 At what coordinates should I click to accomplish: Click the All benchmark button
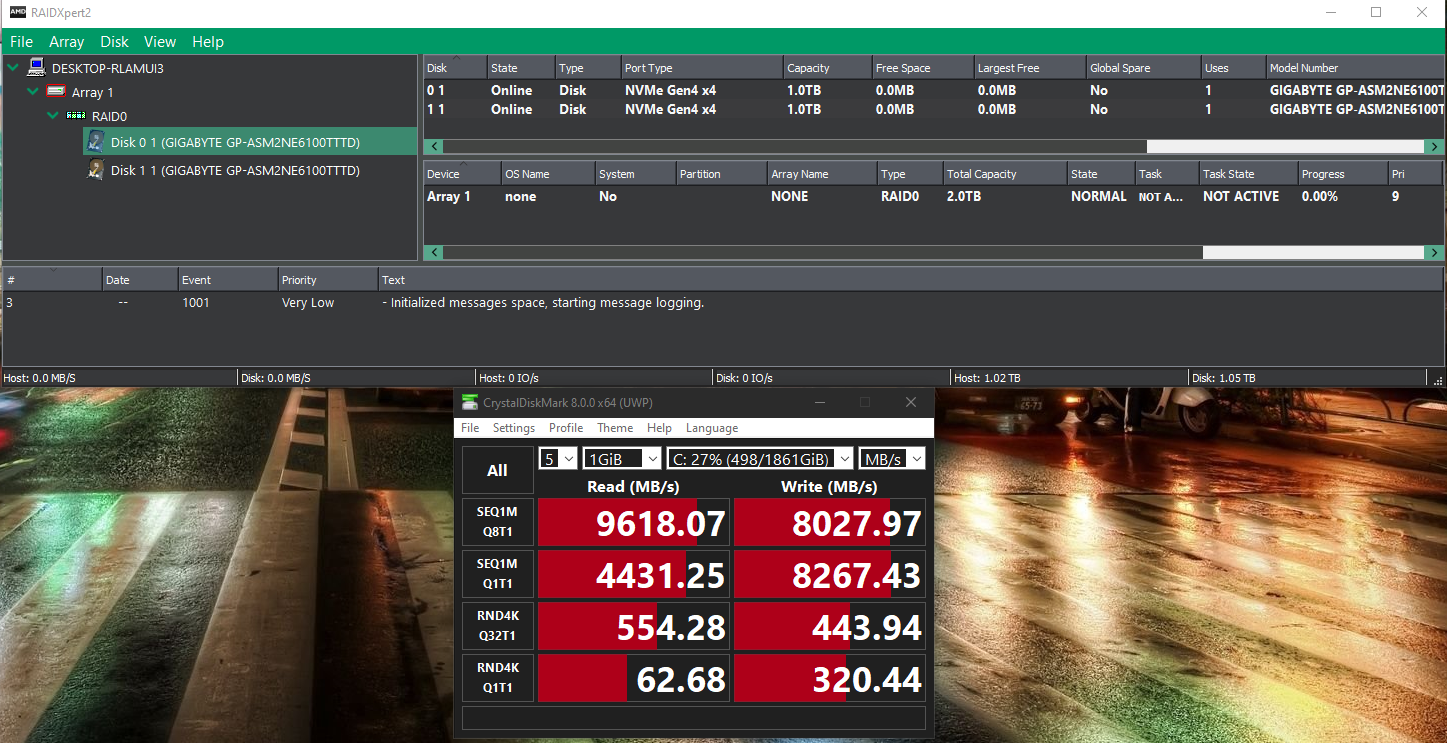pyautogui.click(x=497, y=470)
